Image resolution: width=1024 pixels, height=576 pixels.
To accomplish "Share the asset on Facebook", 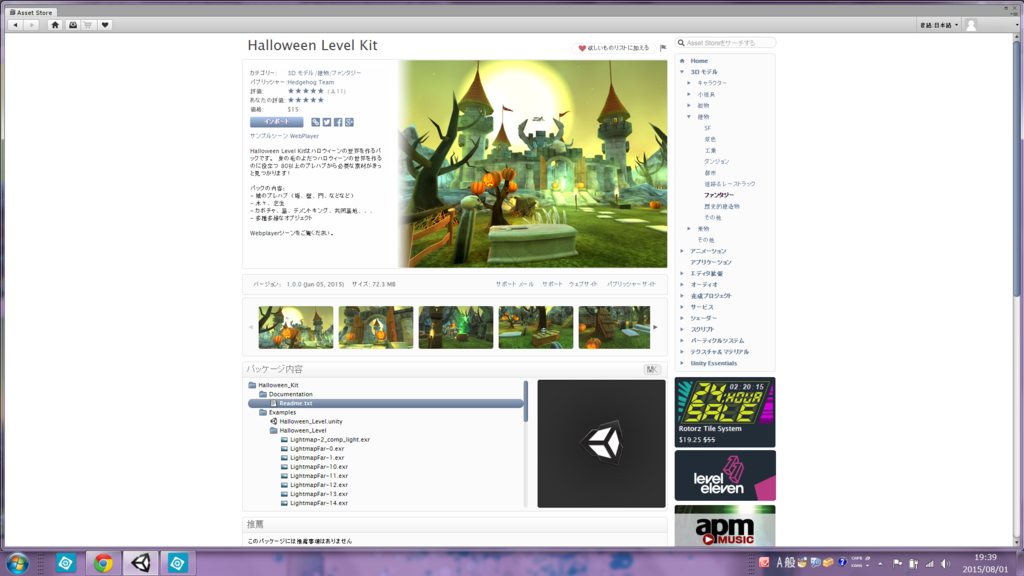I will point(338,121).
